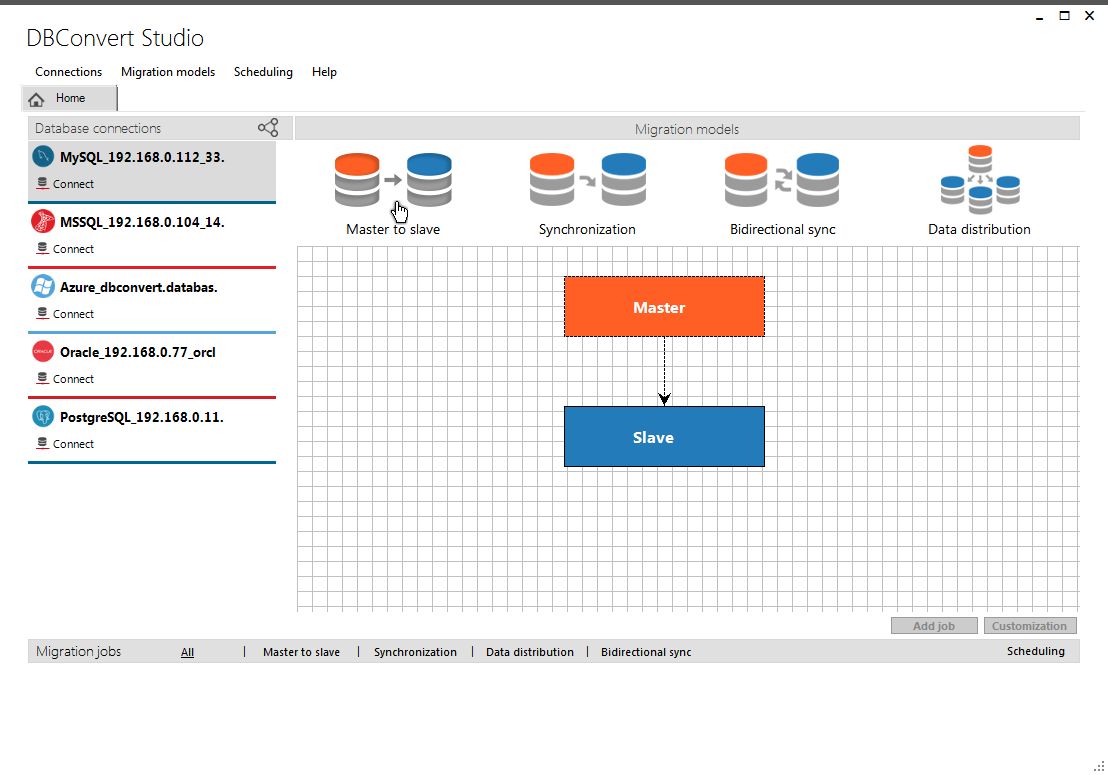Click the network icon beside Database connections
The height and width of the screenshot is (775, 1108).
(267, 128)
